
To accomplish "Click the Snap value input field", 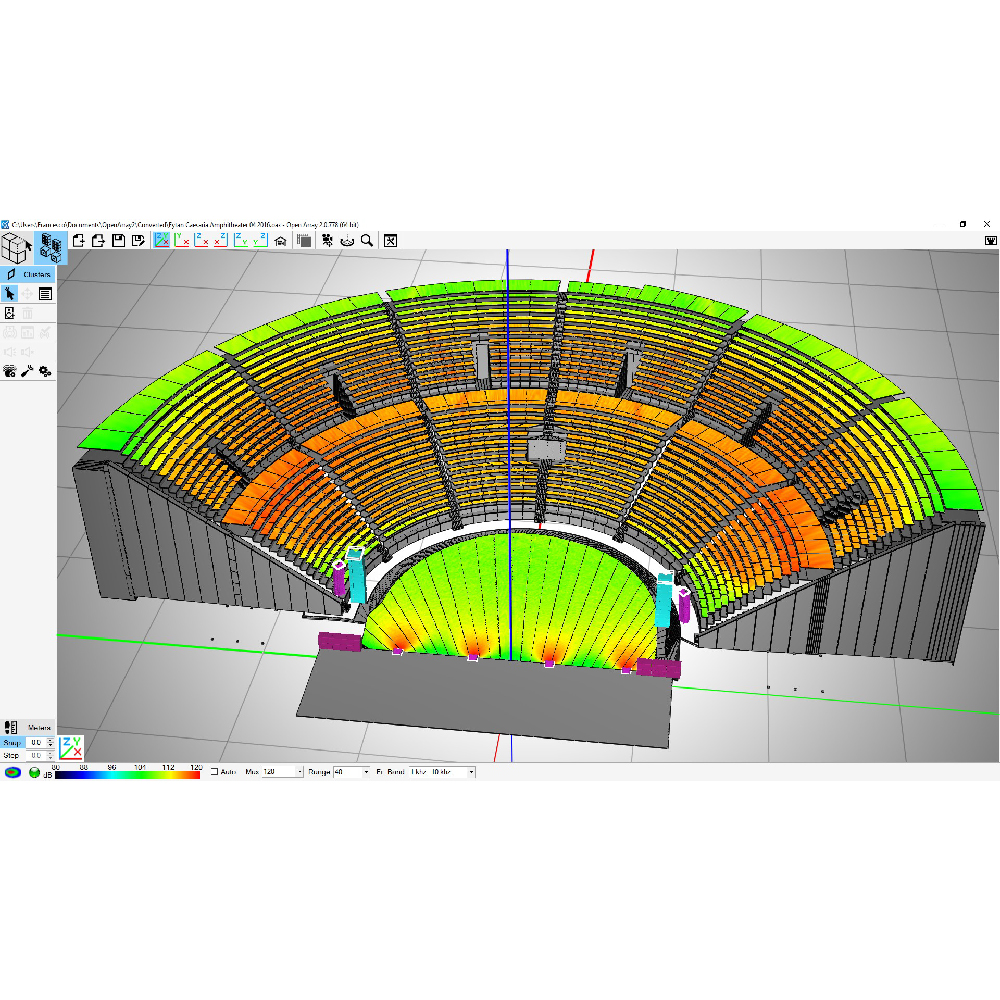I will pyautogui.click(x=35, y=742).
